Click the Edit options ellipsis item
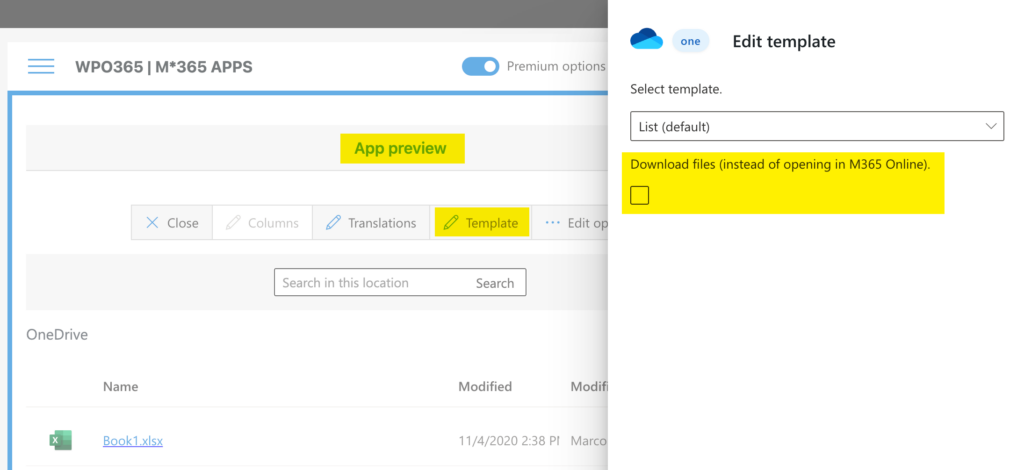This screenshot has height=470, width=1024. [570, 223]
